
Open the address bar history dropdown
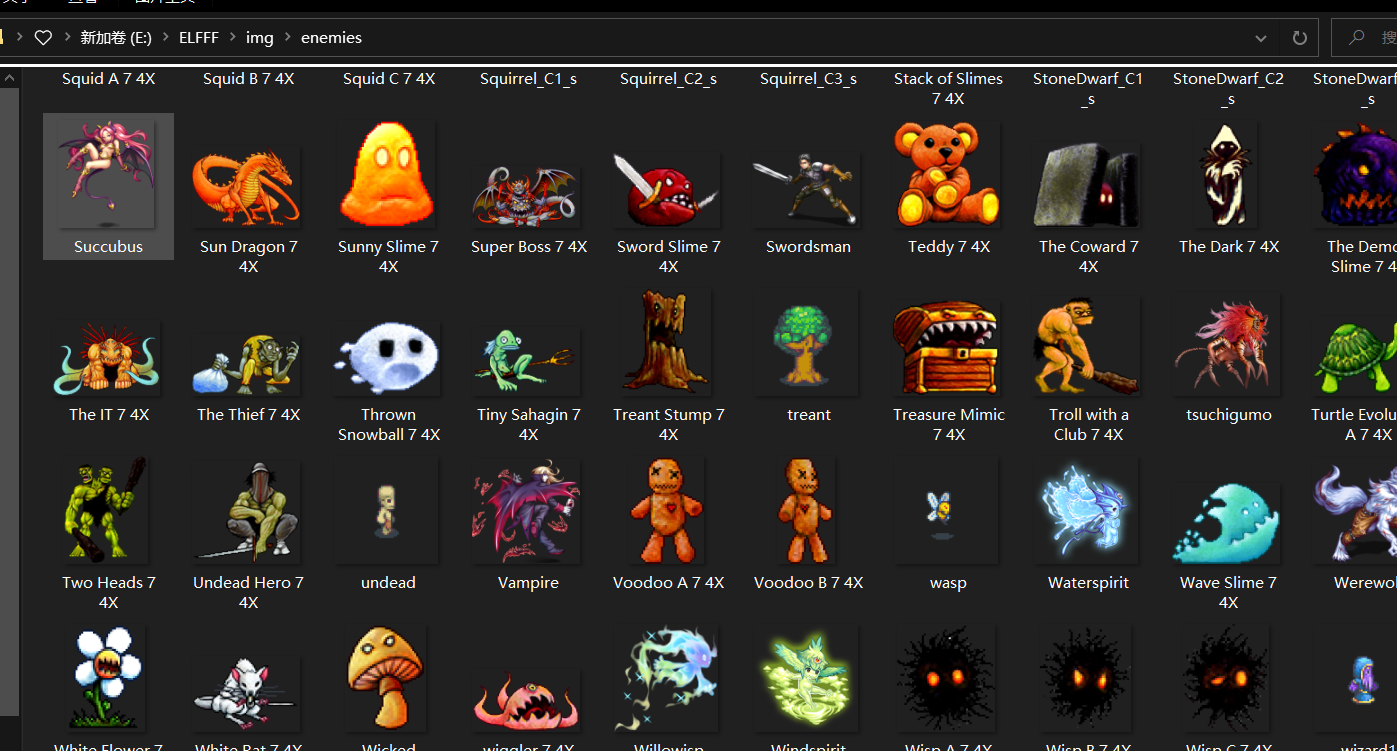tap(1260, 38)
